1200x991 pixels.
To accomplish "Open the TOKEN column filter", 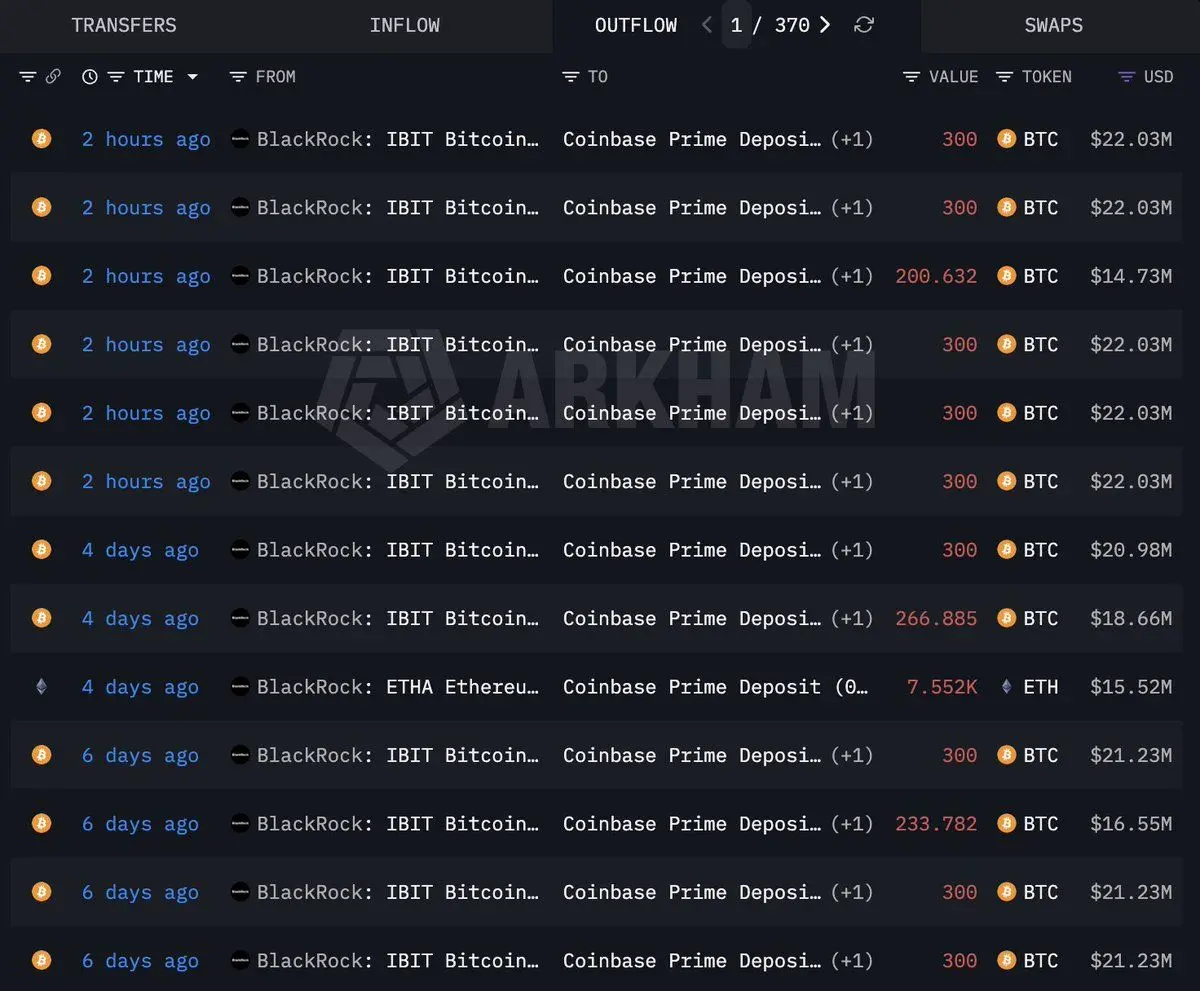I will (1005, 77).
